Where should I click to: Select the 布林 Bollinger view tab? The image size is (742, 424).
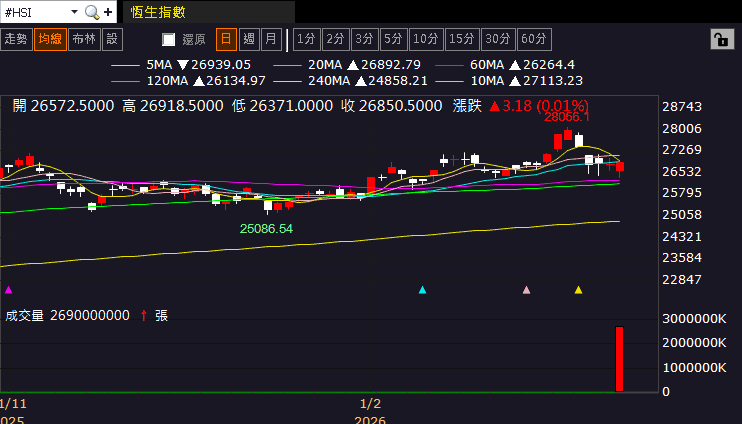coord(84,39)
